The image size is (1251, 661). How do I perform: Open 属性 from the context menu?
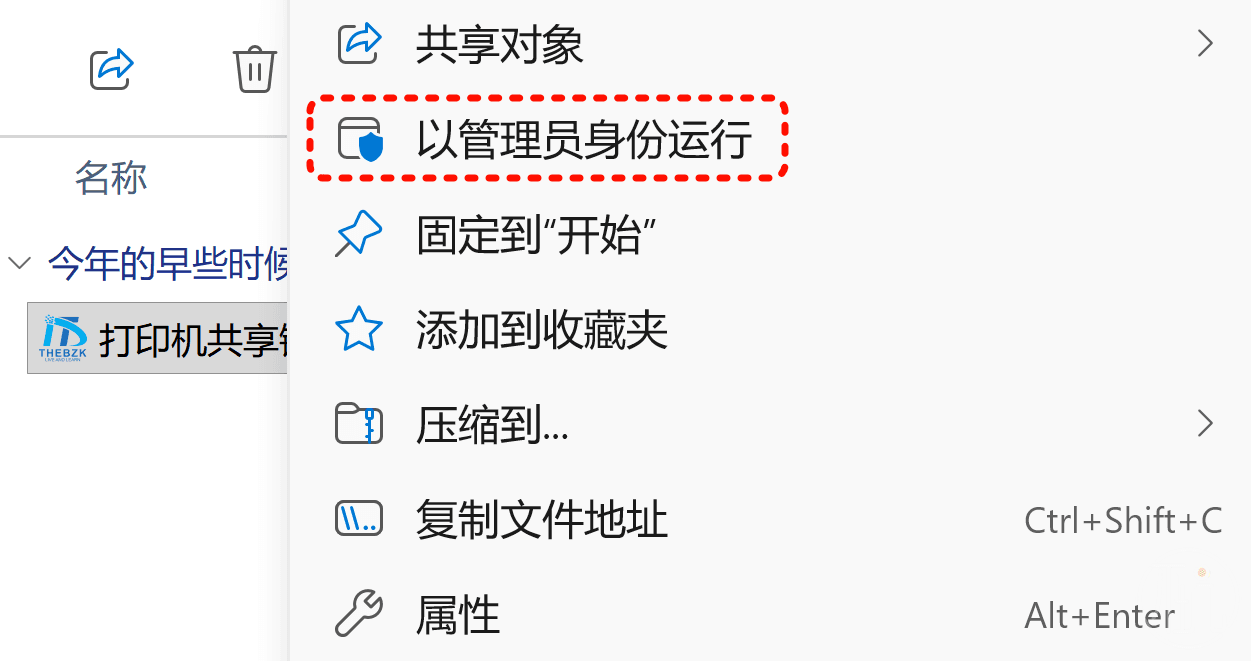click(x=457, y=614)
